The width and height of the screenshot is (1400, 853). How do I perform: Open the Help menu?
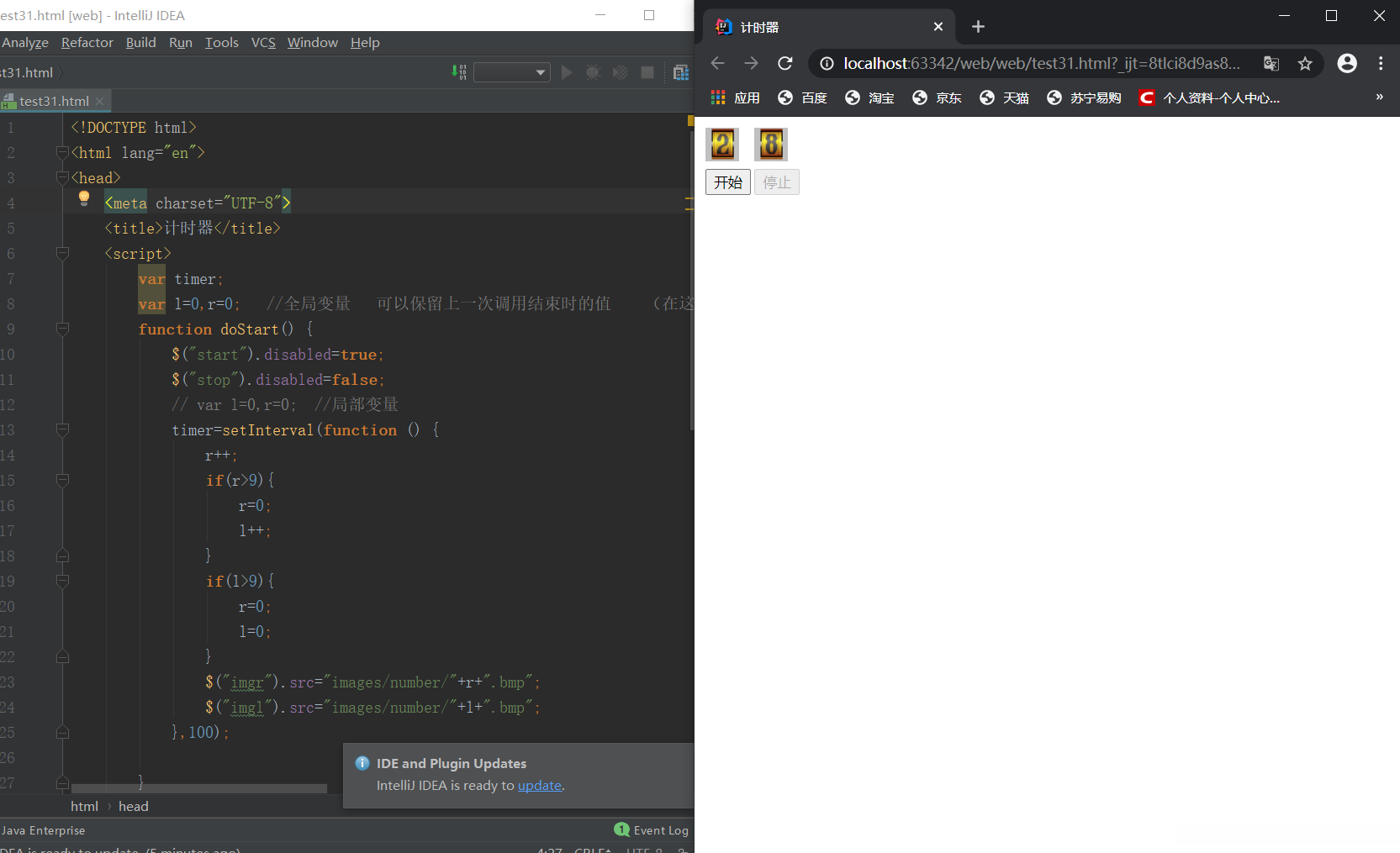point(365,43)
